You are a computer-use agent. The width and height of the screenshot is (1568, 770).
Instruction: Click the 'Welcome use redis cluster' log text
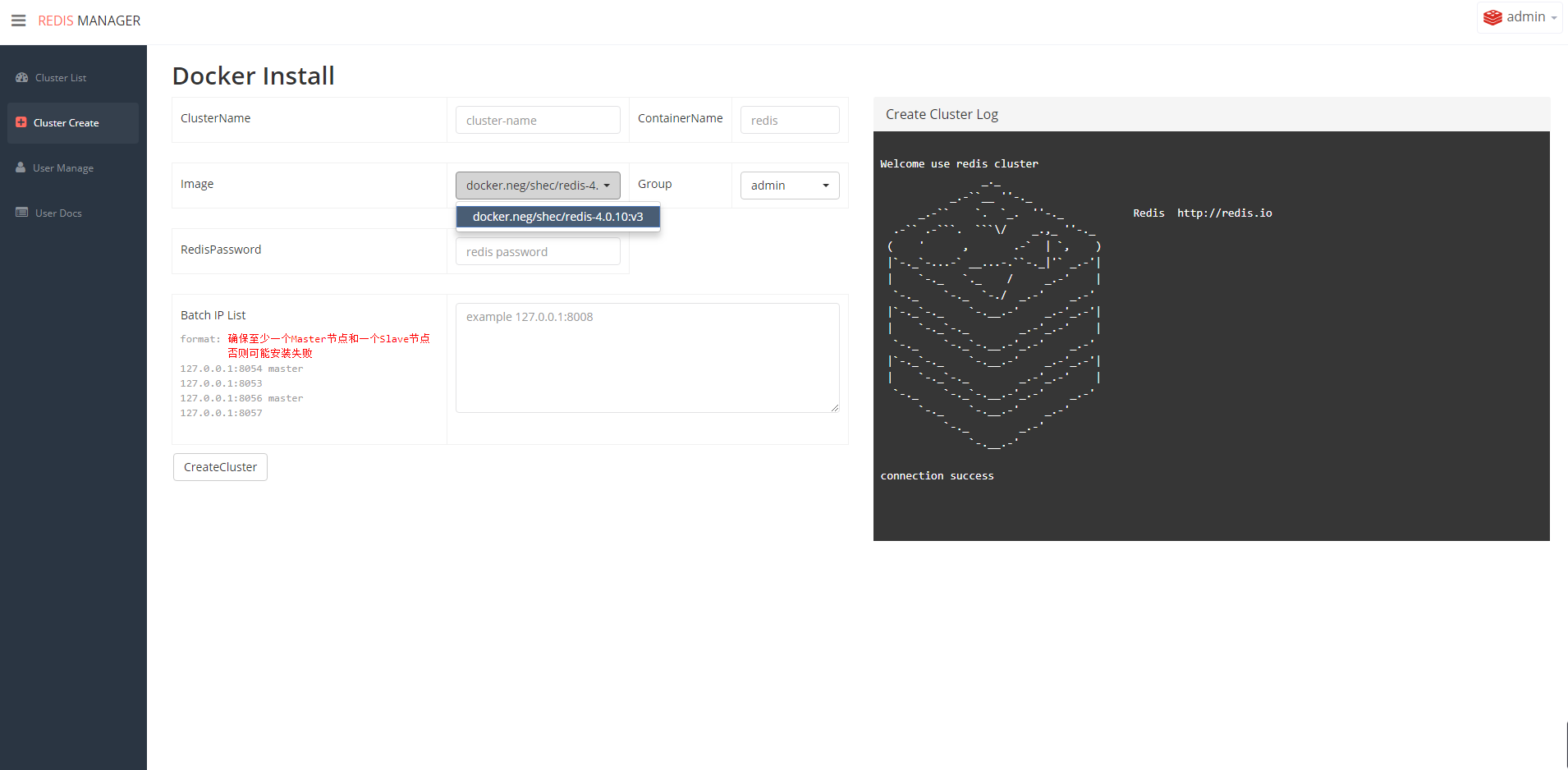(959, 164)
